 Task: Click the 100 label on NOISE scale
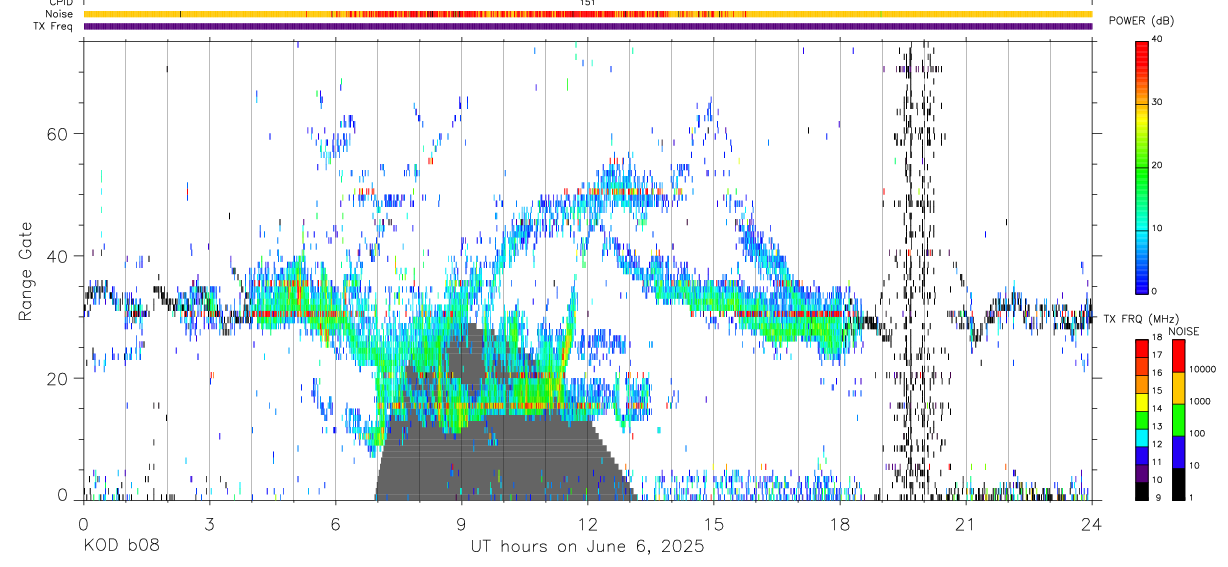pos(1199,433)
